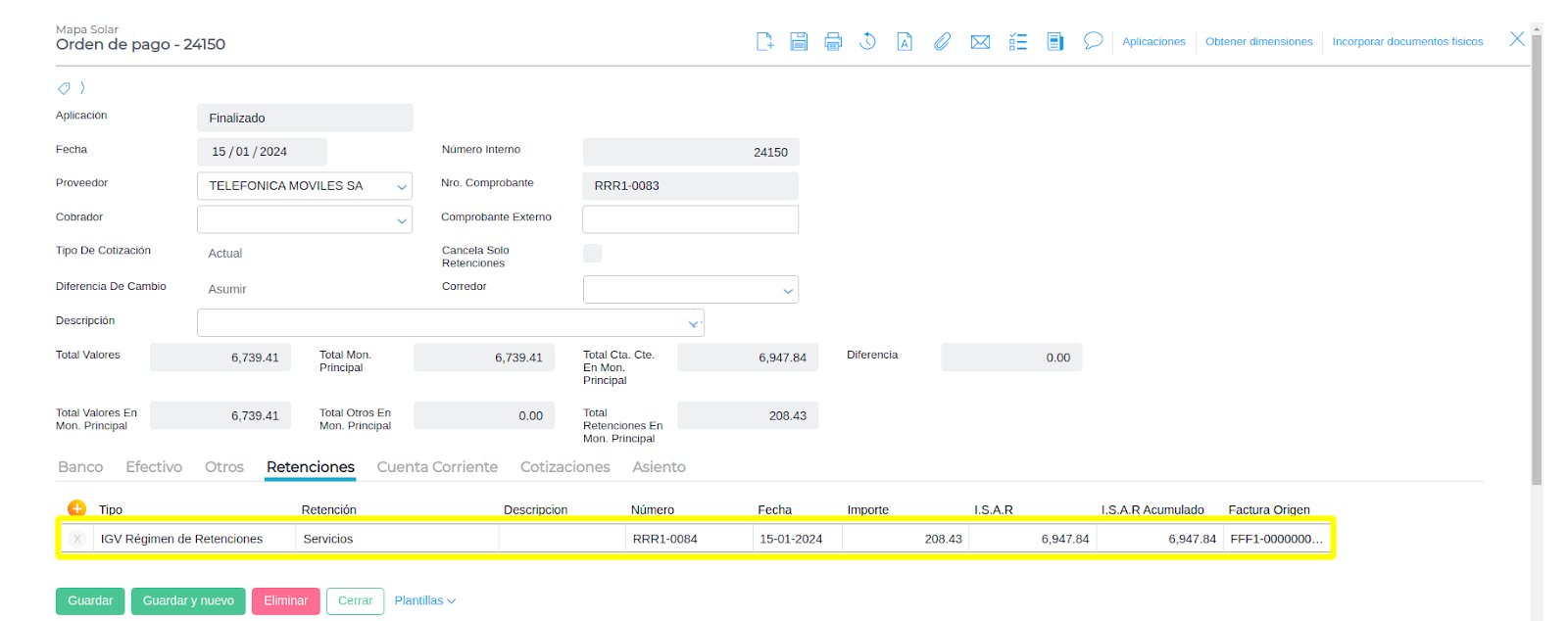Open the Plantillas dropdown menu
Viewport: 1568px width, 621px height.
tap(424, 600)
